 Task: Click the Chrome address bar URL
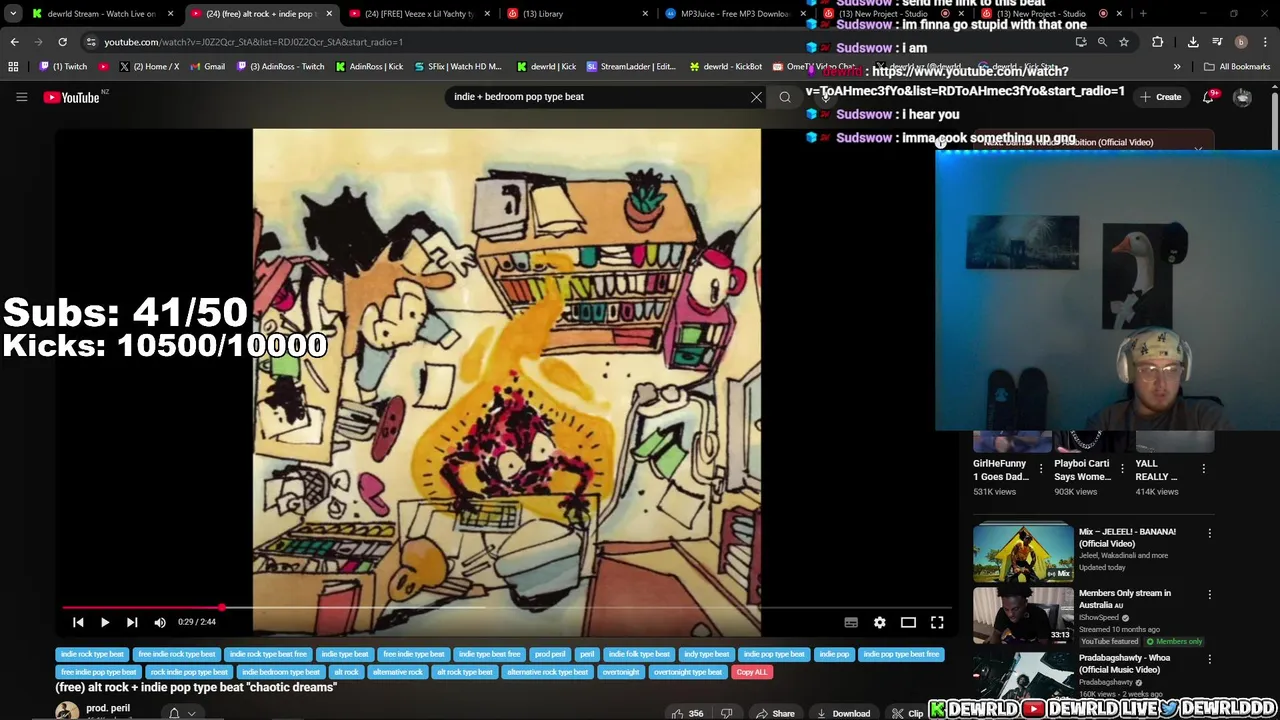tap(253, 42)
